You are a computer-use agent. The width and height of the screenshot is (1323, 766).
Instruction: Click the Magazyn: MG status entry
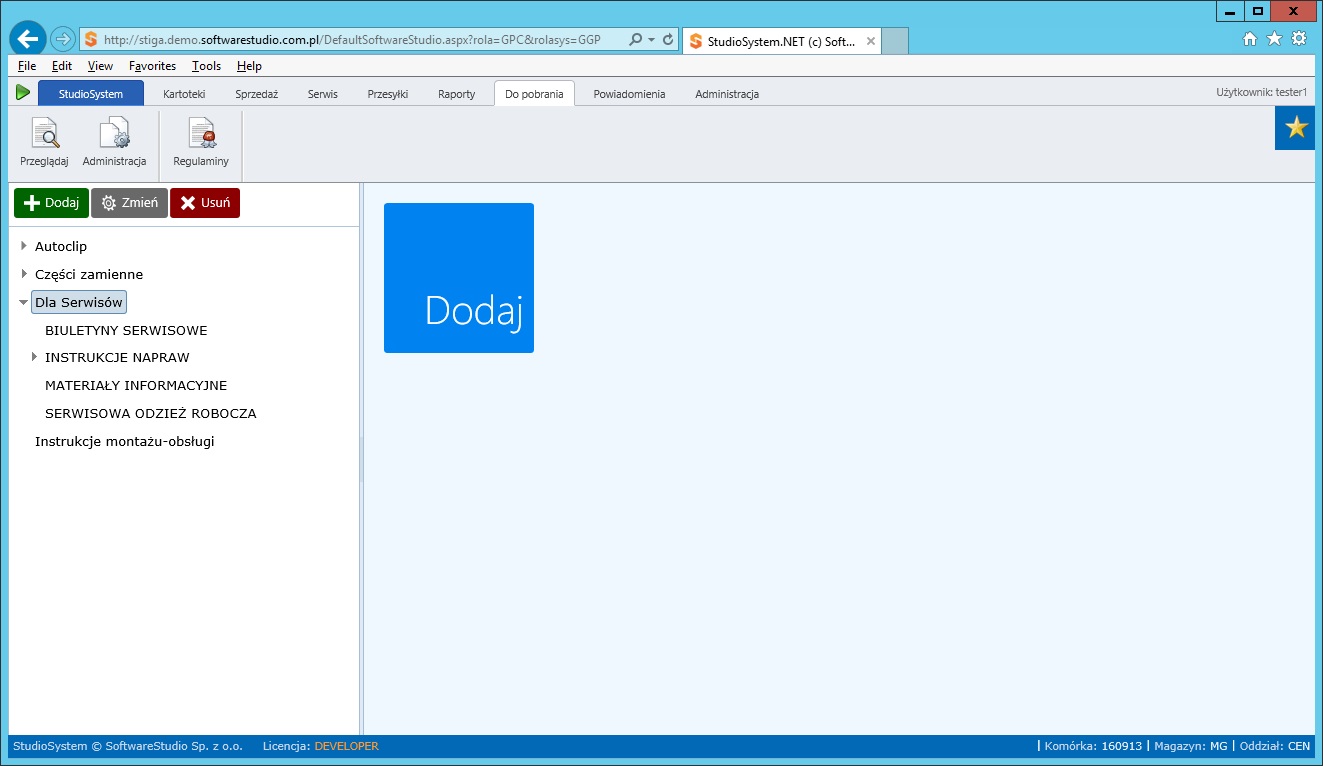coord(1190,746)
